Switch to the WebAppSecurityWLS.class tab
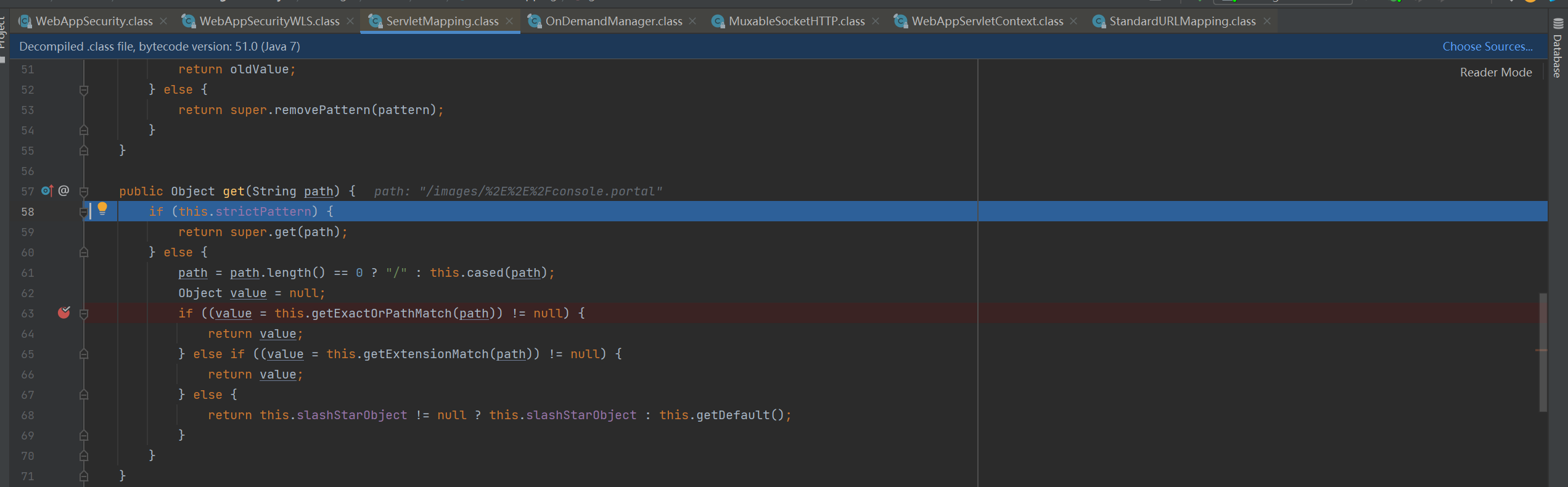The image size is (1568, 487). 269,21
